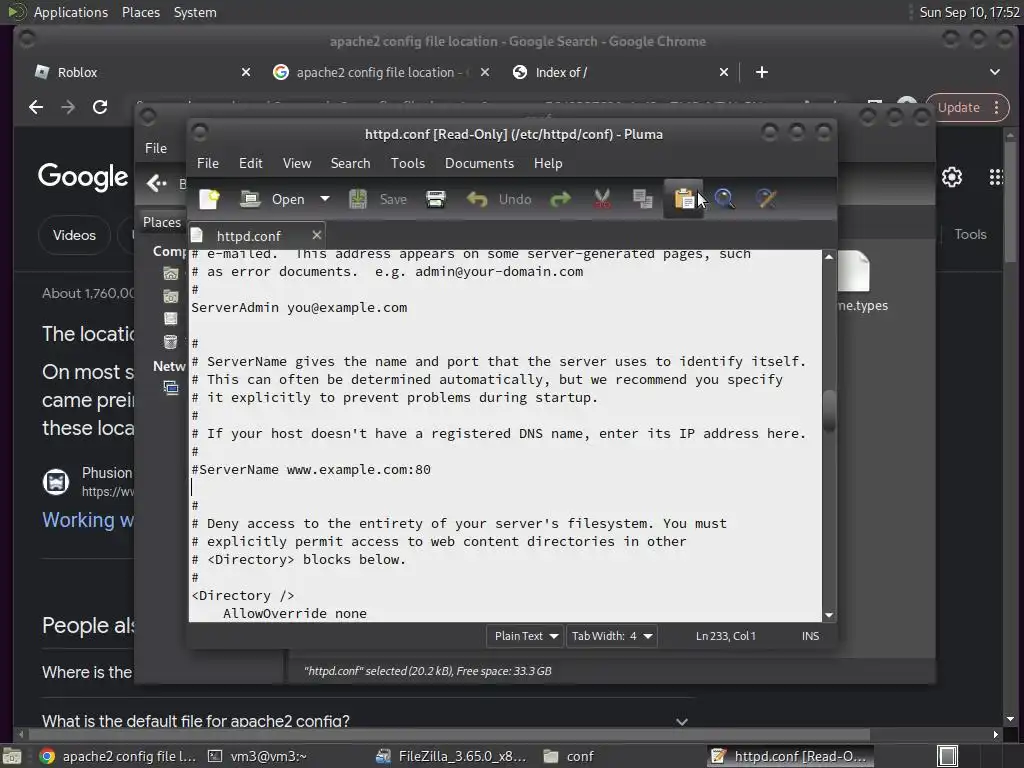This screenshot has height=768, width=1024.
Task: Close the httpd.conf tab
Action: (x=316, y=235)
